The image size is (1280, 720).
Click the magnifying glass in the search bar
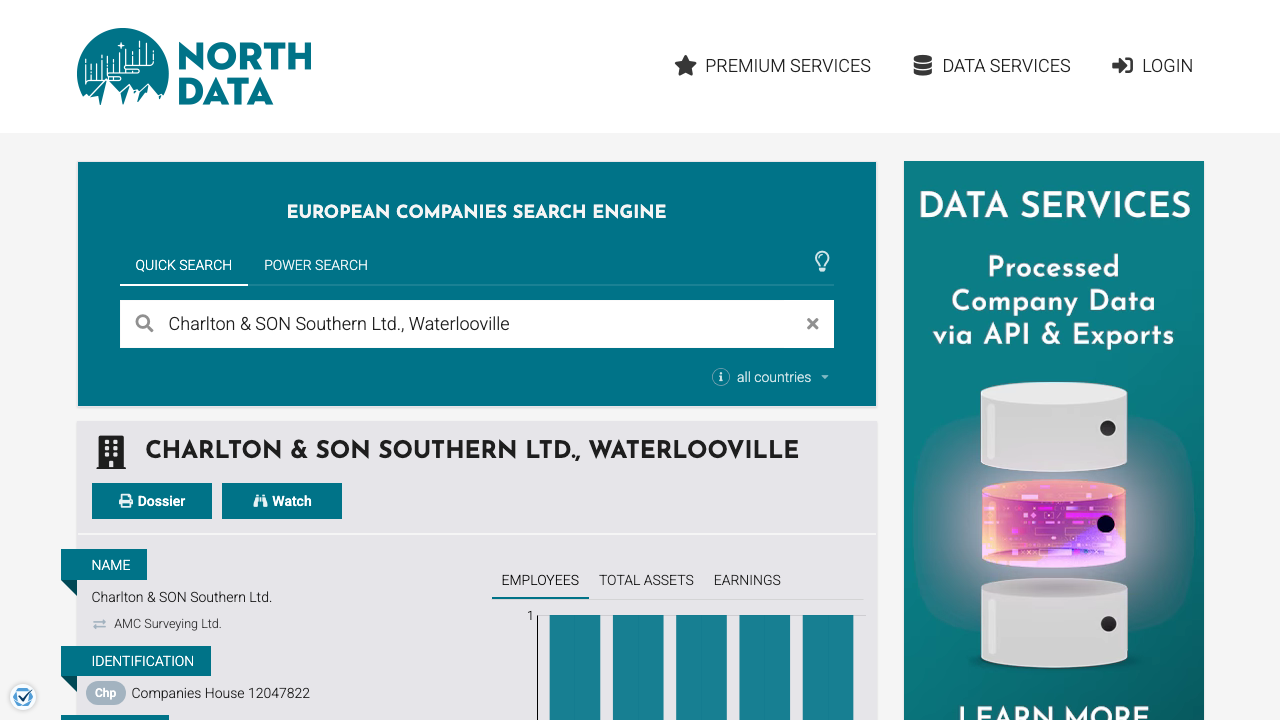(144, 323)
